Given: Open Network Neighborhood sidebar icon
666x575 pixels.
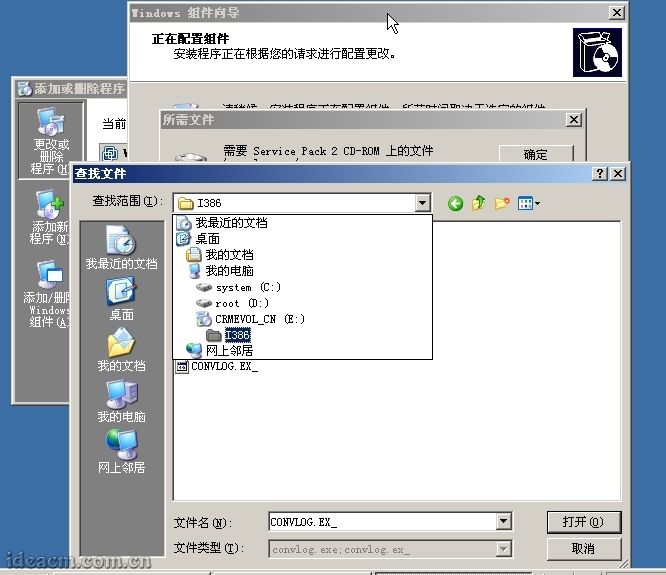Looking at the screenshot, I should pyautogui.click(x=121, y=452).
